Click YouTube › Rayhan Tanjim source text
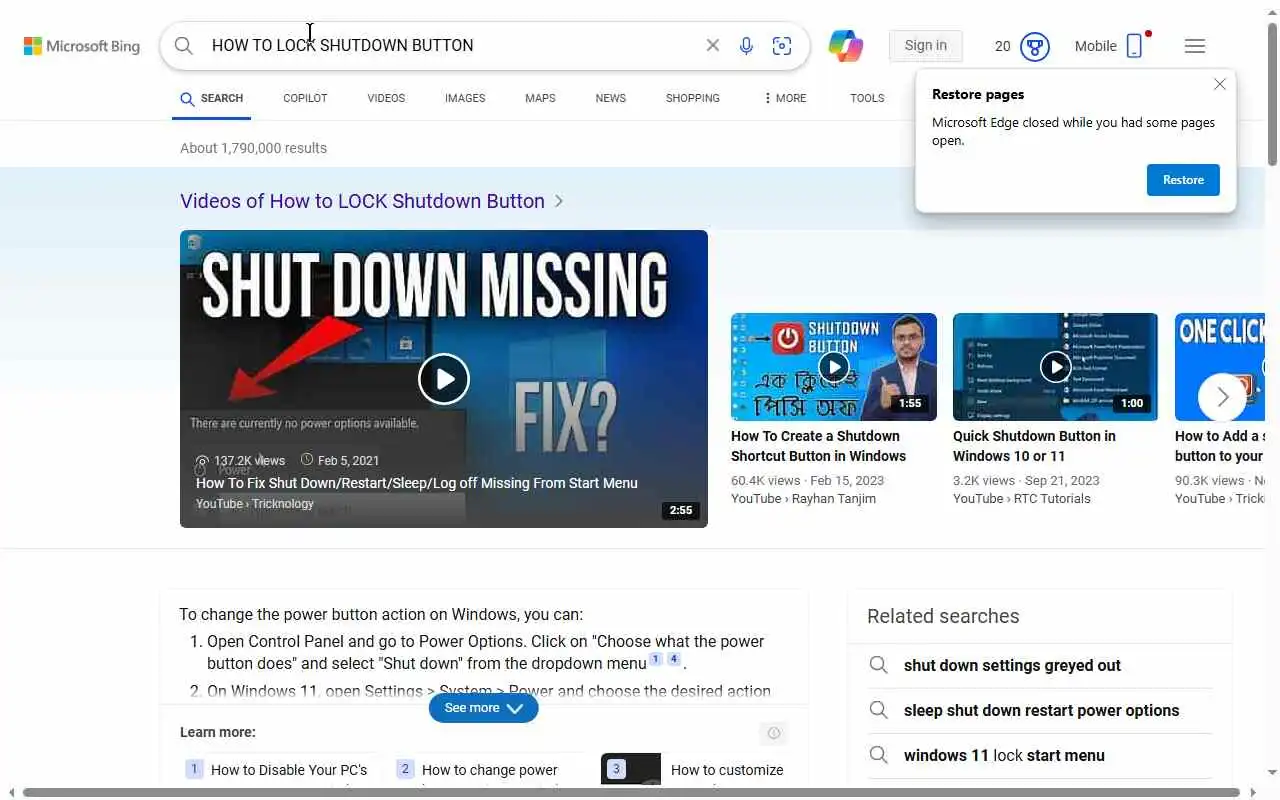 803,498
